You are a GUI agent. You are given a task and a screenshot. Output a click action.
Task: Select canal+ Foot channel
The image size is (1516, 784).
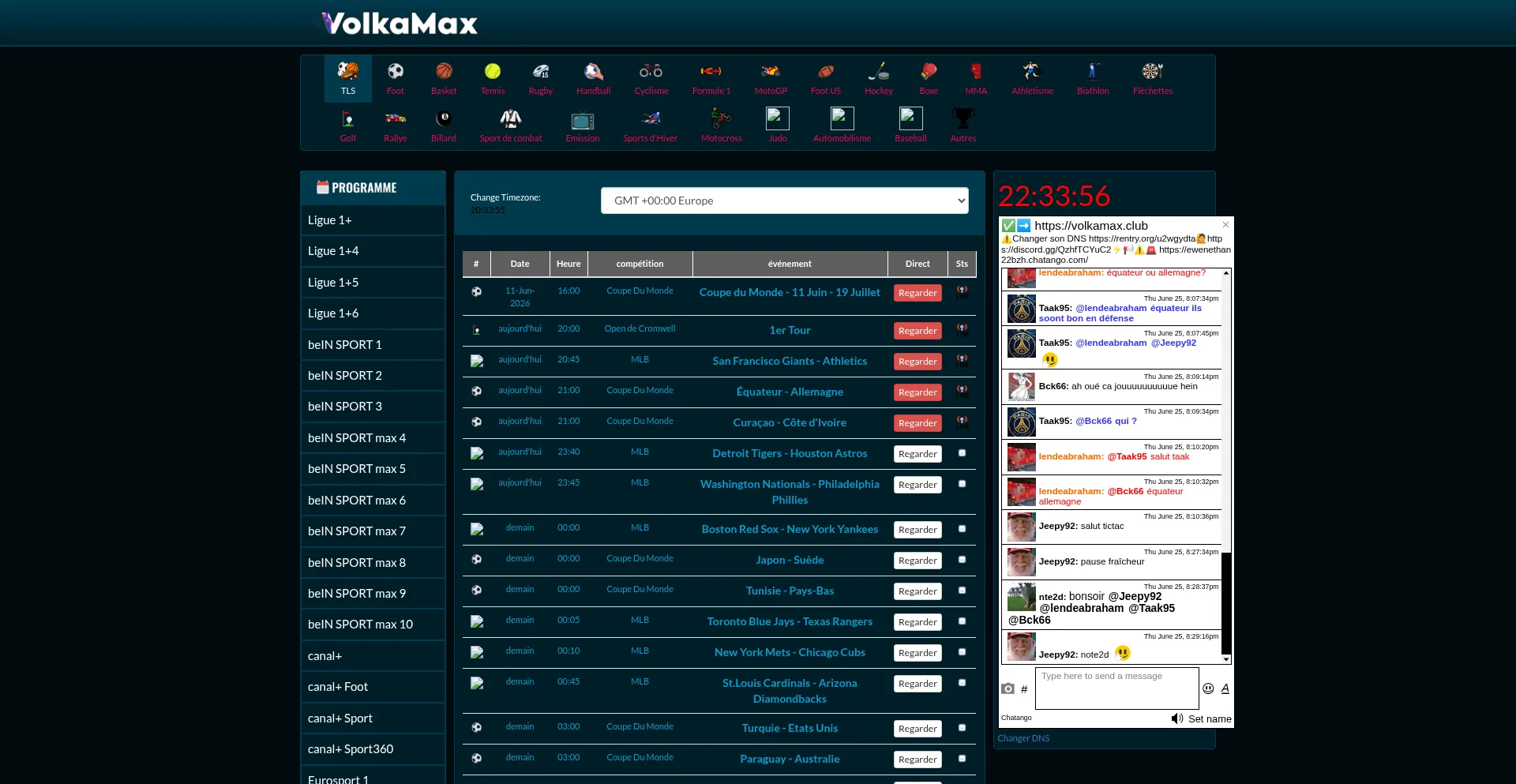pos(373,687)
